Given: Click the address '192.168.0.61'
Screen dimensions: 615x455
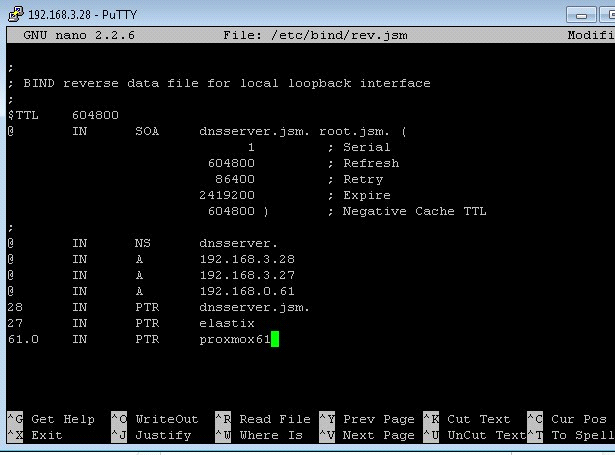Looking at the screenshot, I should (x=247, y=291).
